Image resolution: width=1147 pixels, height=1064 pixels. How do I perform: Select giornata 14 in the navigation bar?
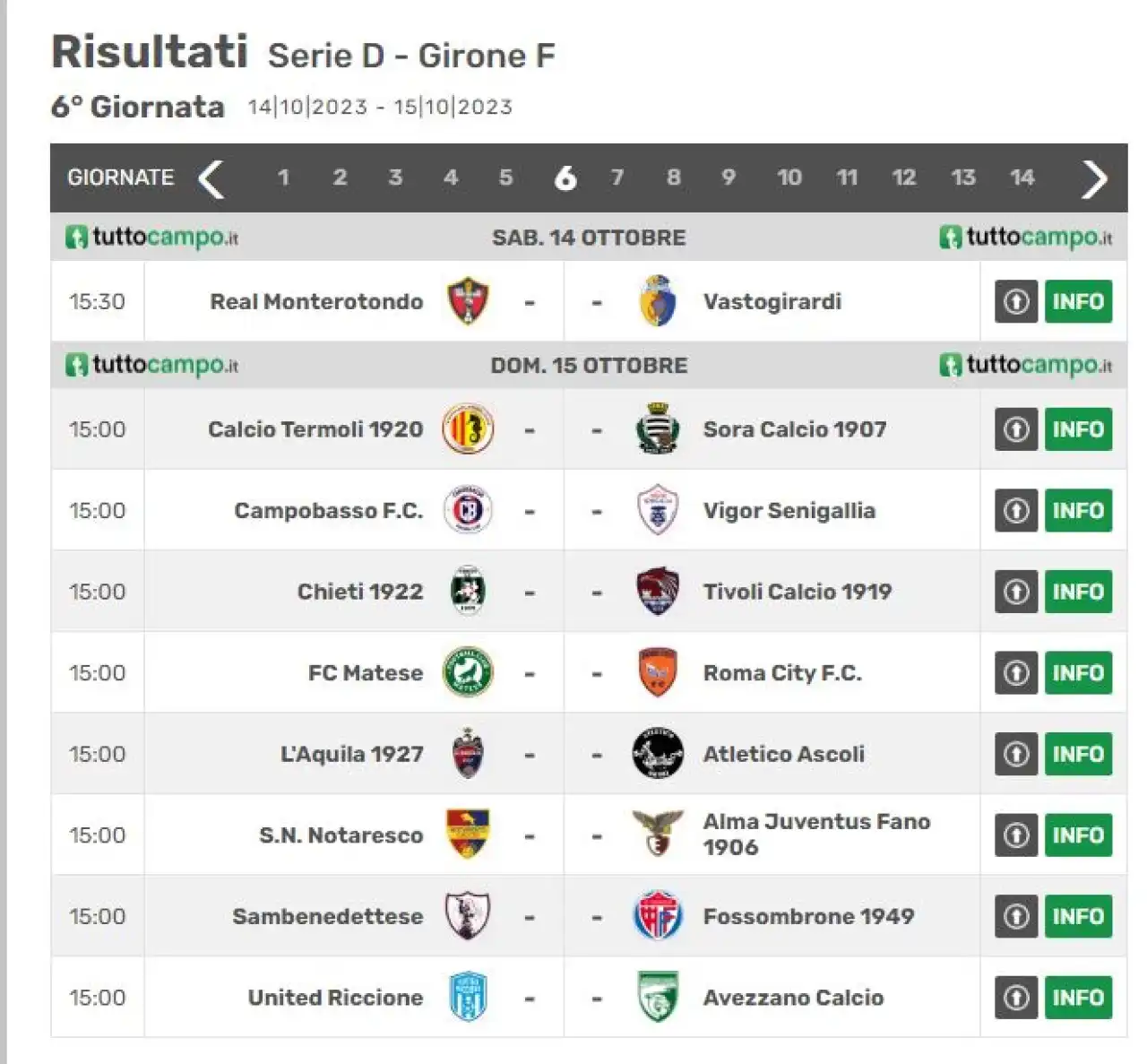pos(1022,177)
